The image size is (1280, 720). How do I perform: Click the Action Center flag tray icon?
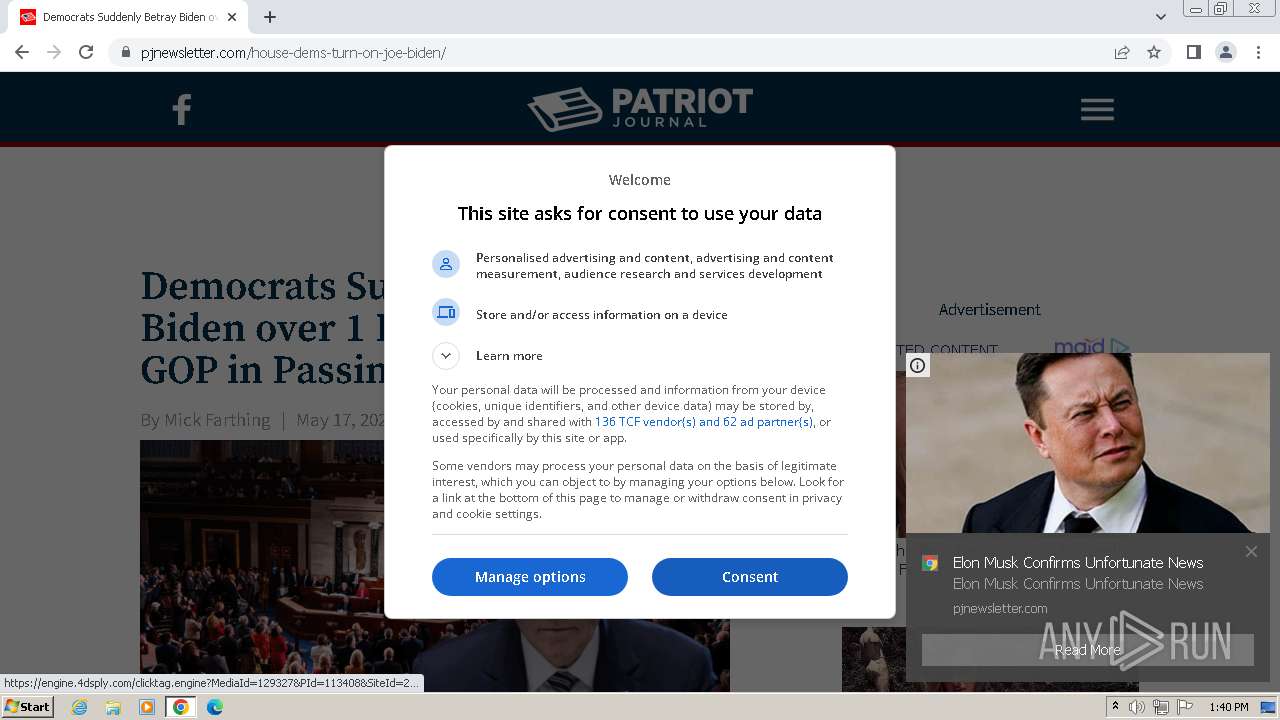tap(1185, 707)
